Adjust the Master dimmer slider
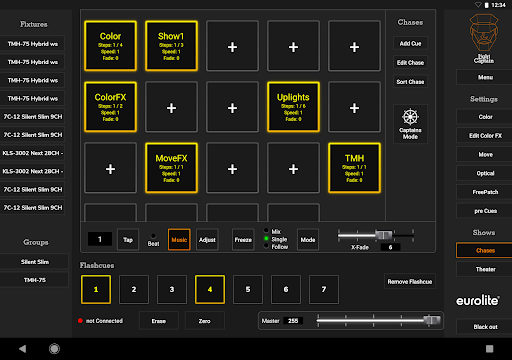 pyautogui.click(x=432, y=320)
